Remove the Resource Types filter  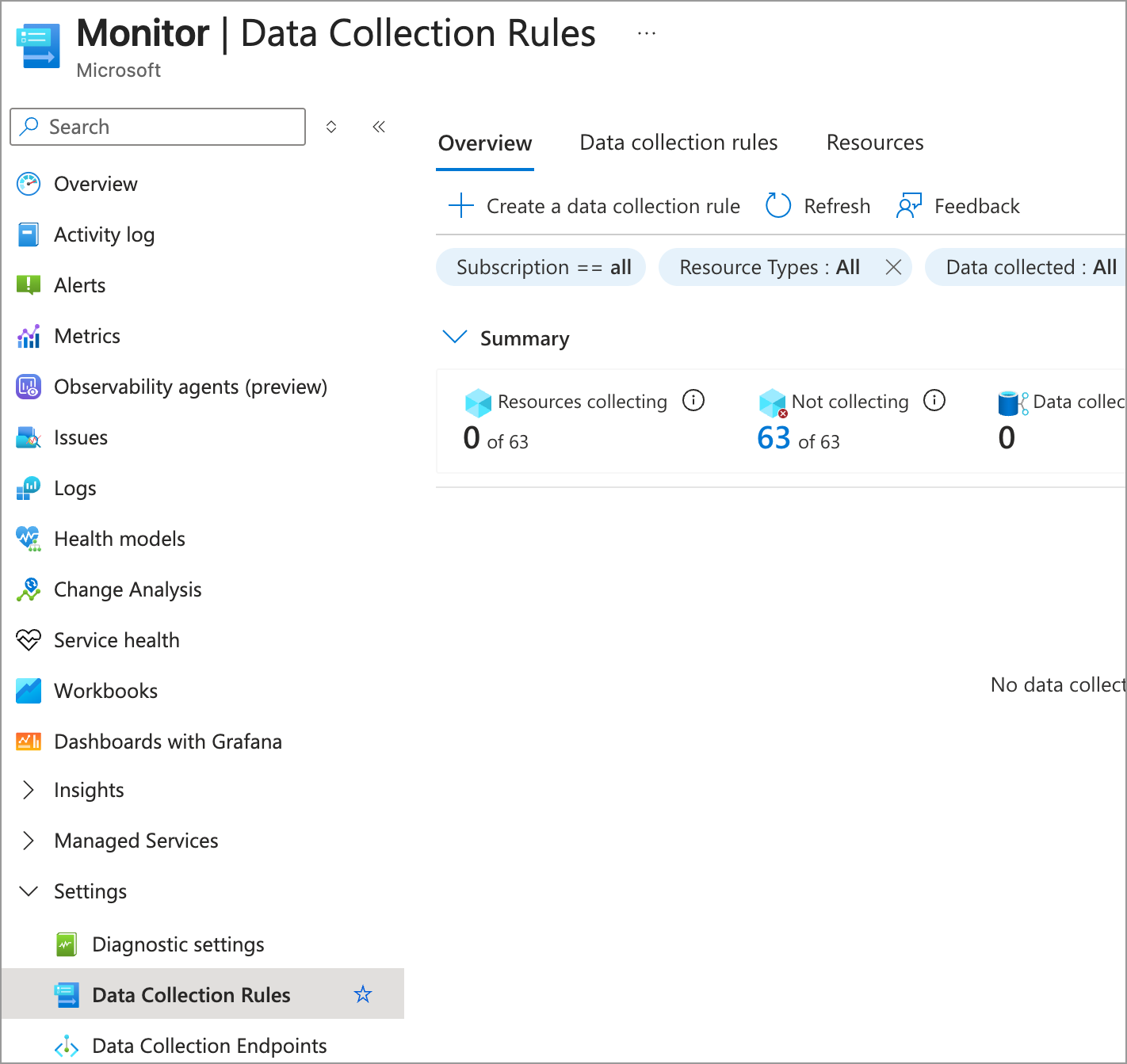(x=893, y=267)
